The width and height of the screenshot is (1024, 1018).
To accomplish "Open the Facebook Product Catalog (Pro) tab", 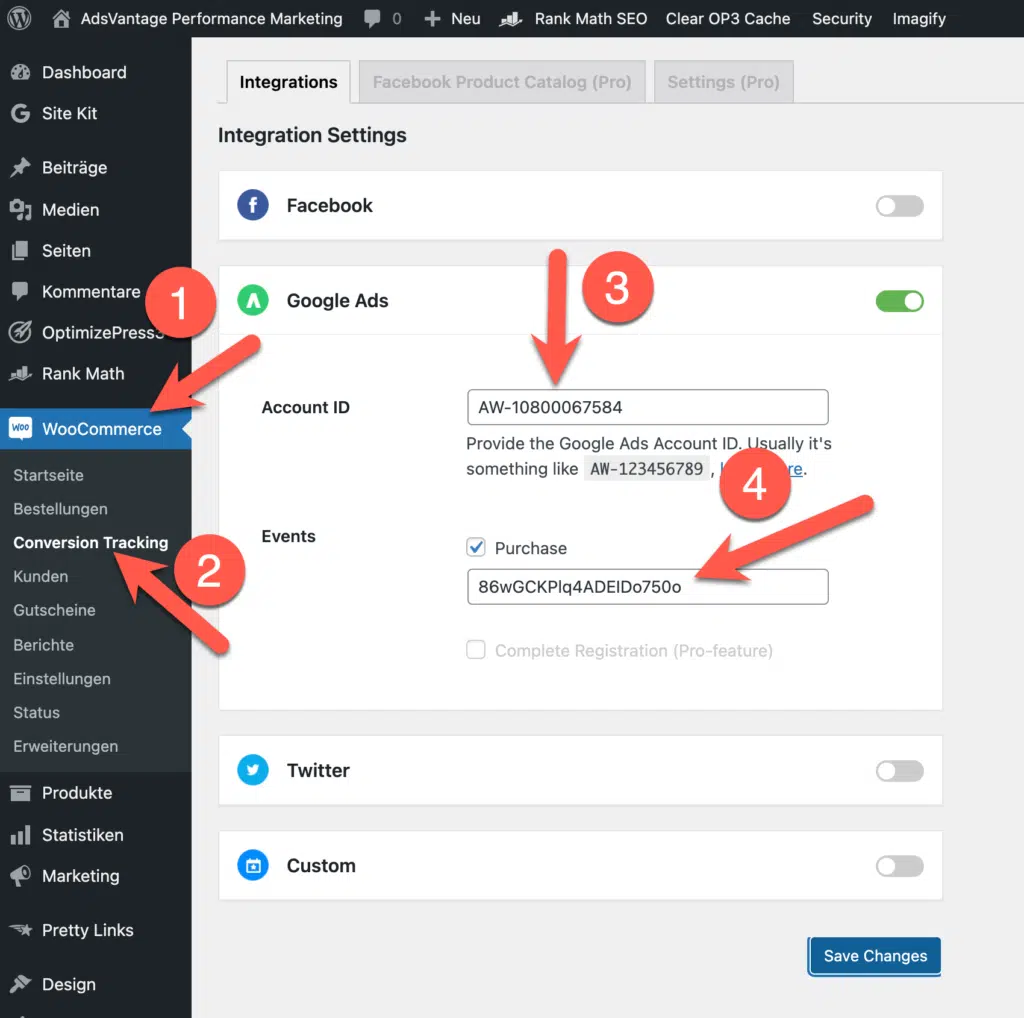I will click(502, 82).
